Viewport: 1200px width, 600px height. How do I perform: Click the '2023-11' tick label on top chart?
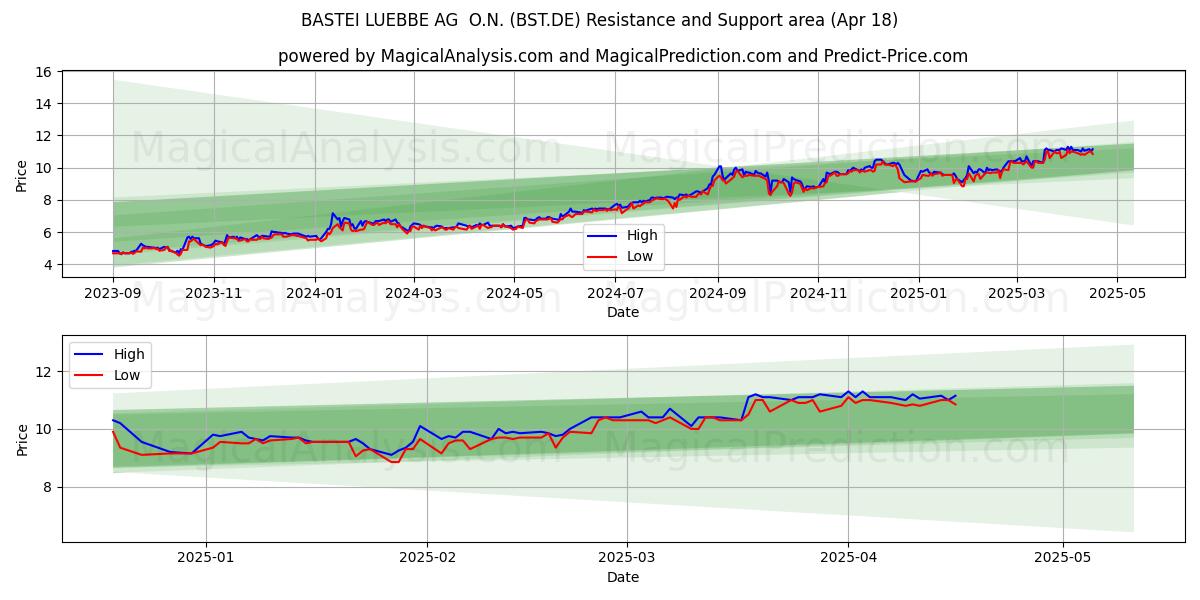click(x=214, y=294)
